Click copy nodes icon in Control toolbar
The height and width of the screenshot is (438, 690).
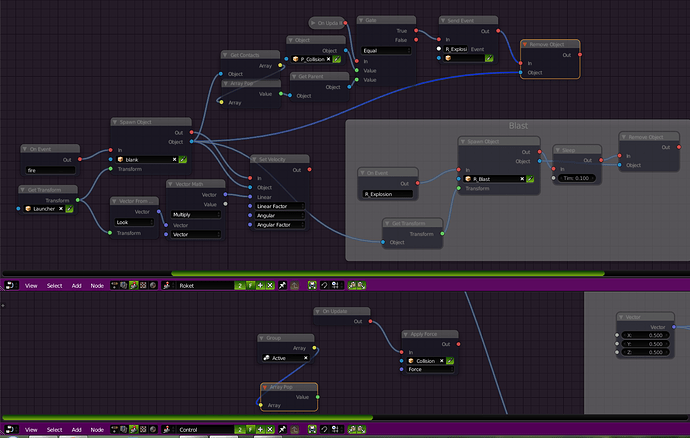[x=352, y=429]
